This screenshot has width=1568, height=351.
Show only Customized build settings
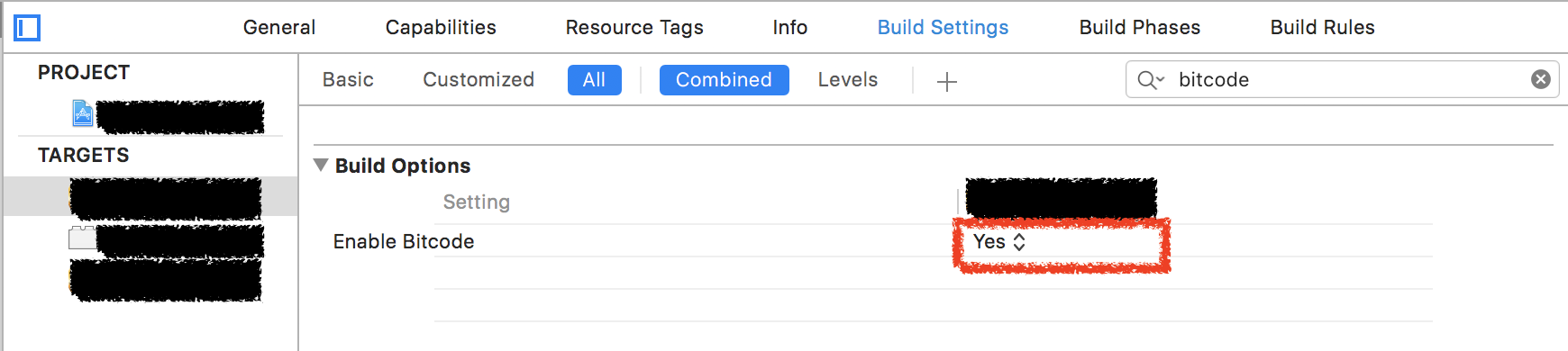click(x=479, y=80)
